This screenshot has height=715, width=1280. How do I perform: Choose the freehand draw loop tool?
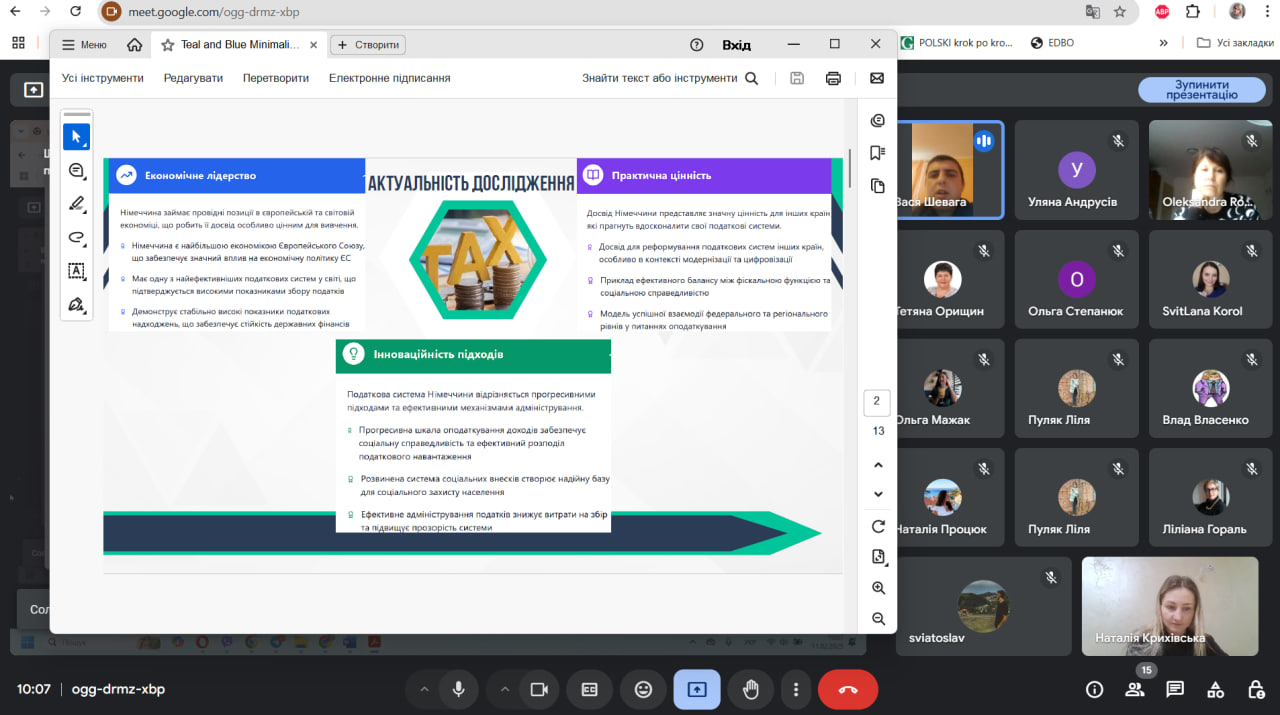(x=76, y=238)
